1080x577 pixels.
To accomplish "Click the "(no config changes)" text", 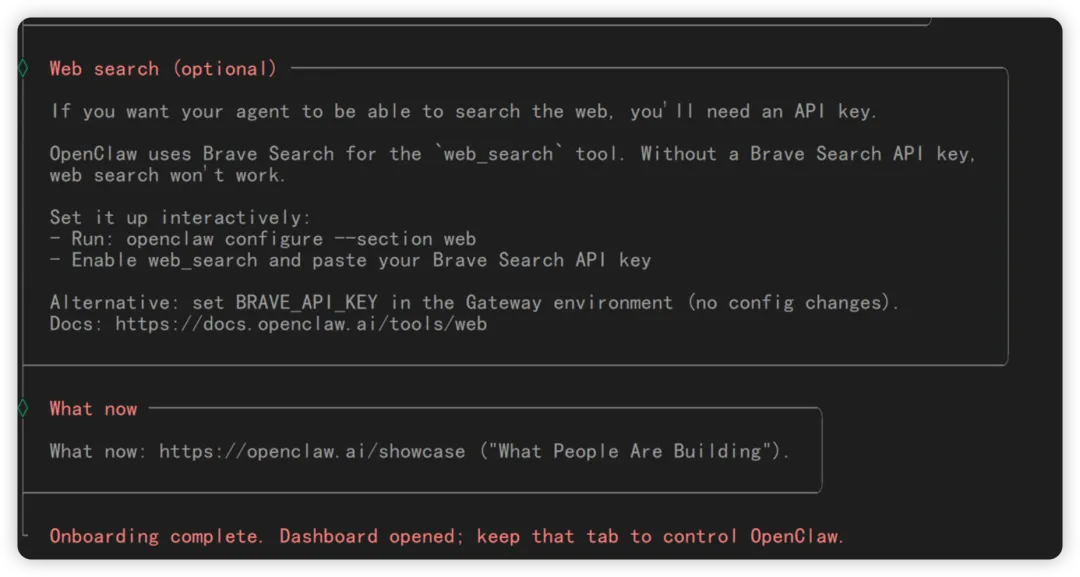I will click(790, 303).
